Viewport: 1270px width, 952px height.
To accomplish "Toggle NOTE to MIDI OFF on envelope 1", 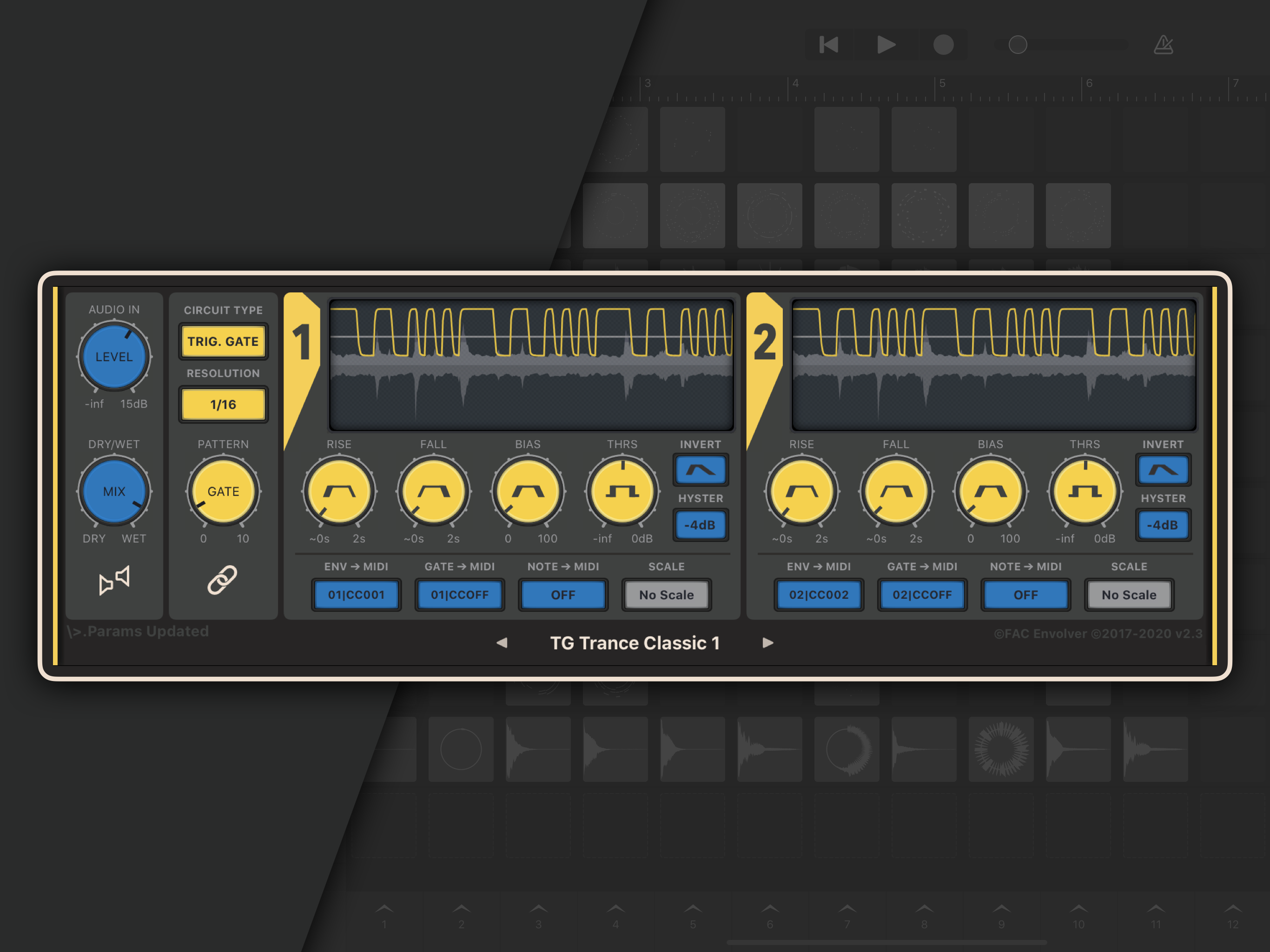I will (562, 595).
